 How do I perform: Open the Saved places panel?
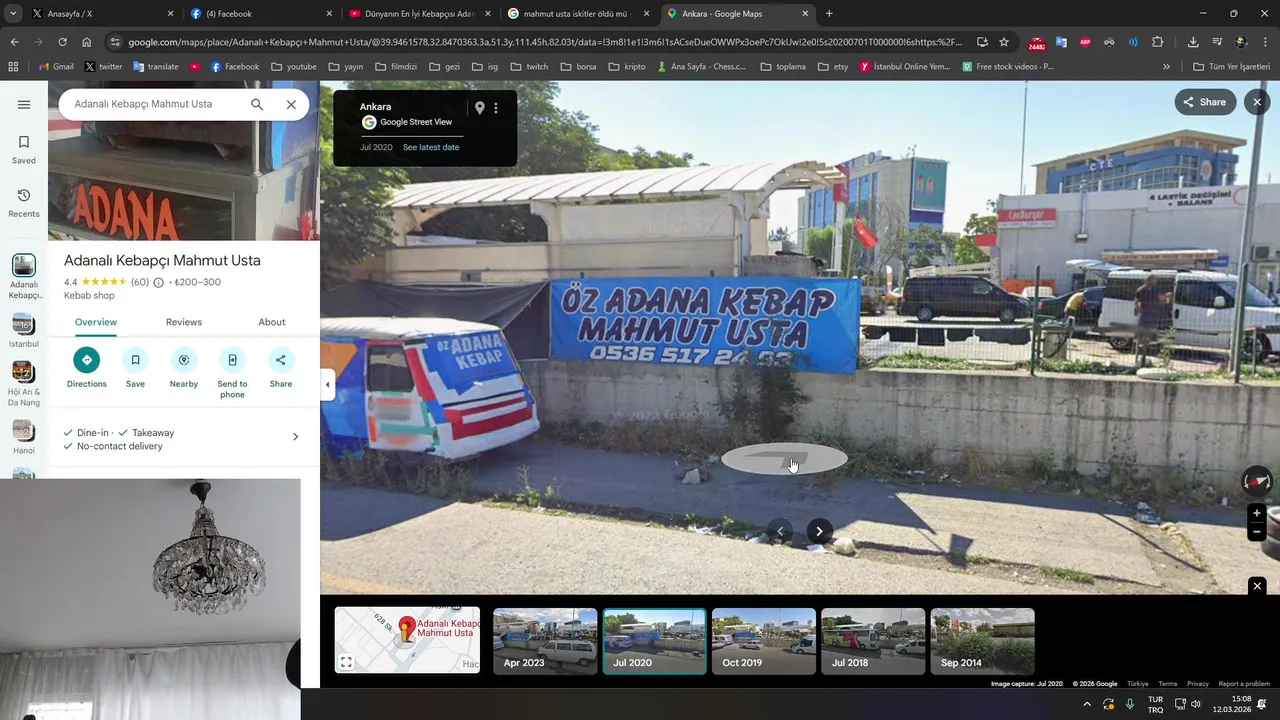click(x=24, y=149)
